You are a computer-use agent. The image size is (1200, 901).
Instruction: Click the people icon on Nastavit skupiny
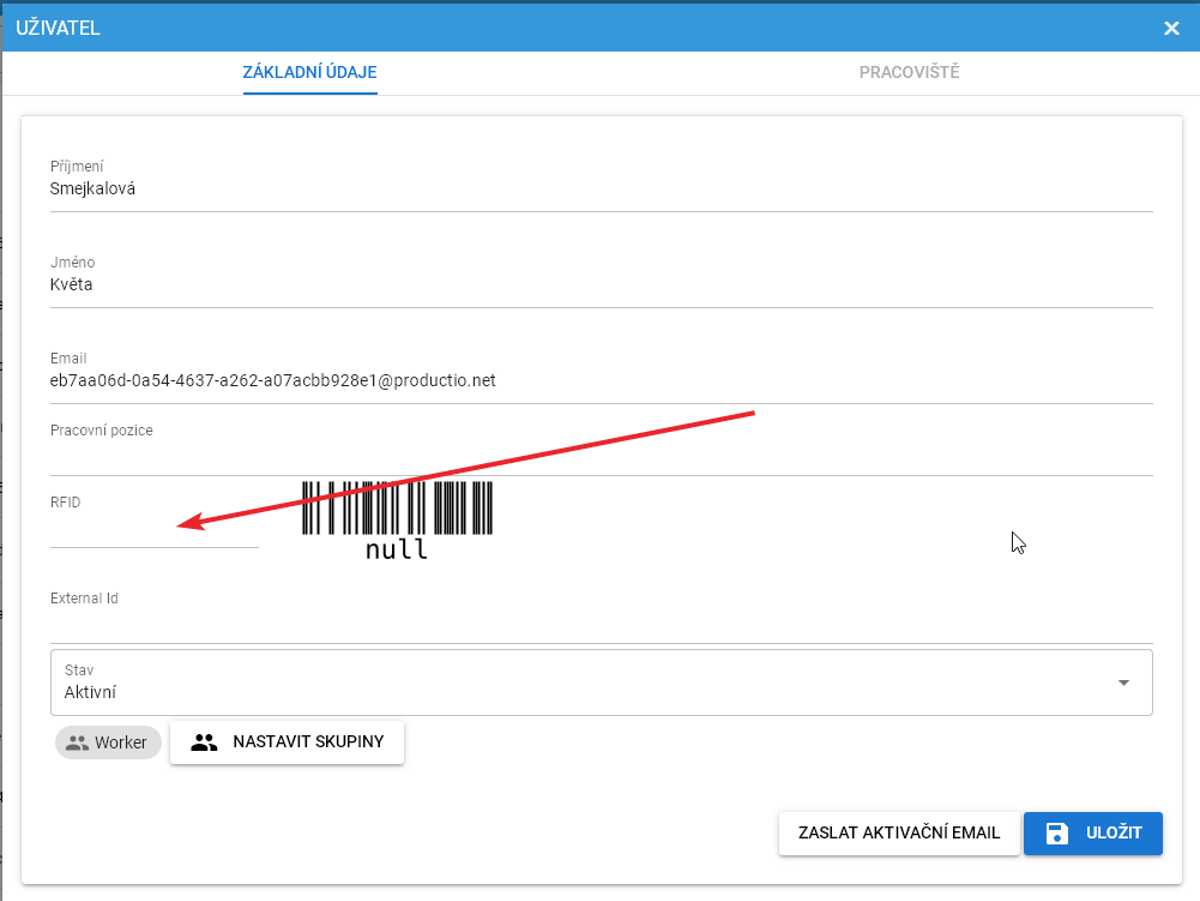point(204,743)
